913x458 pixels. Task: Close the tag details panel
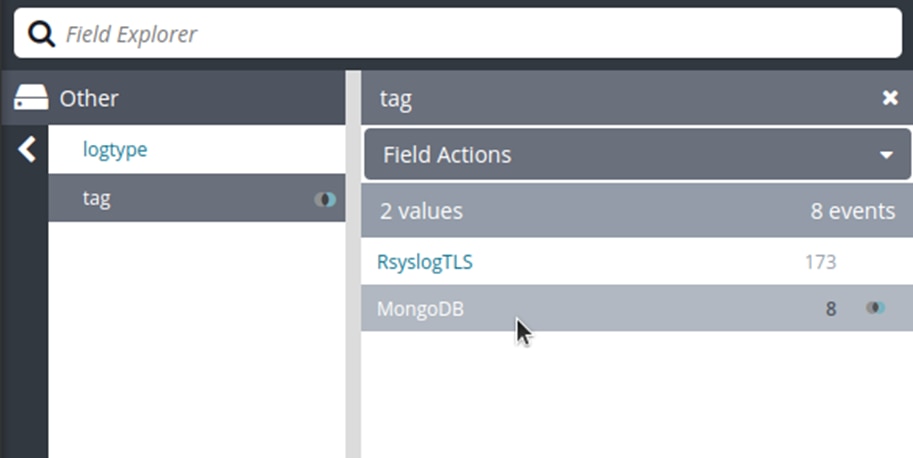tap(889, 98)
